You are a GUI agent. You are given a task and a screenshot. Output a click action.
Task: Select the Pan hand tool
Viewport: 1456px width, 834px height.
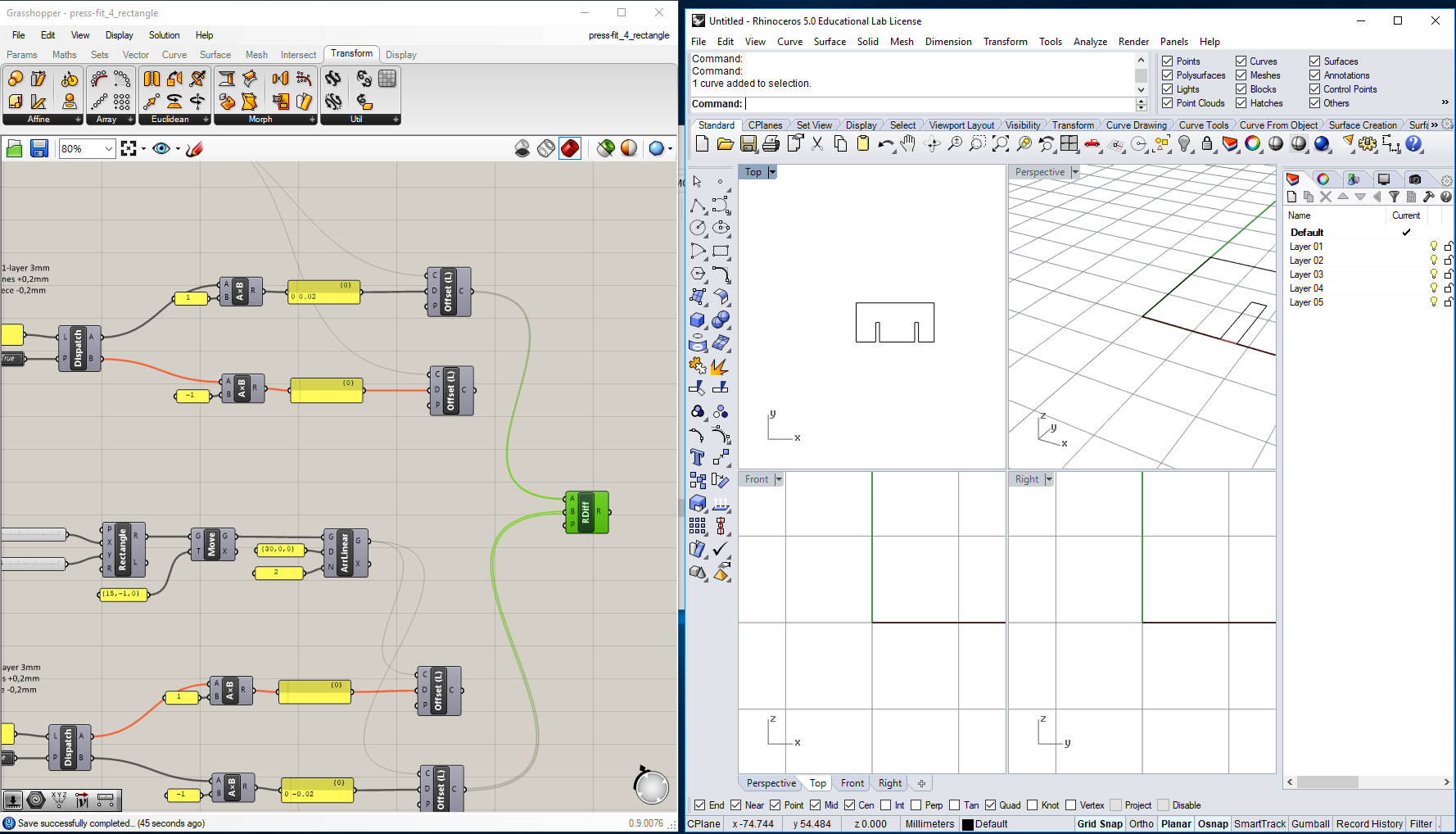pyautogui.click(x=907, y=144)
